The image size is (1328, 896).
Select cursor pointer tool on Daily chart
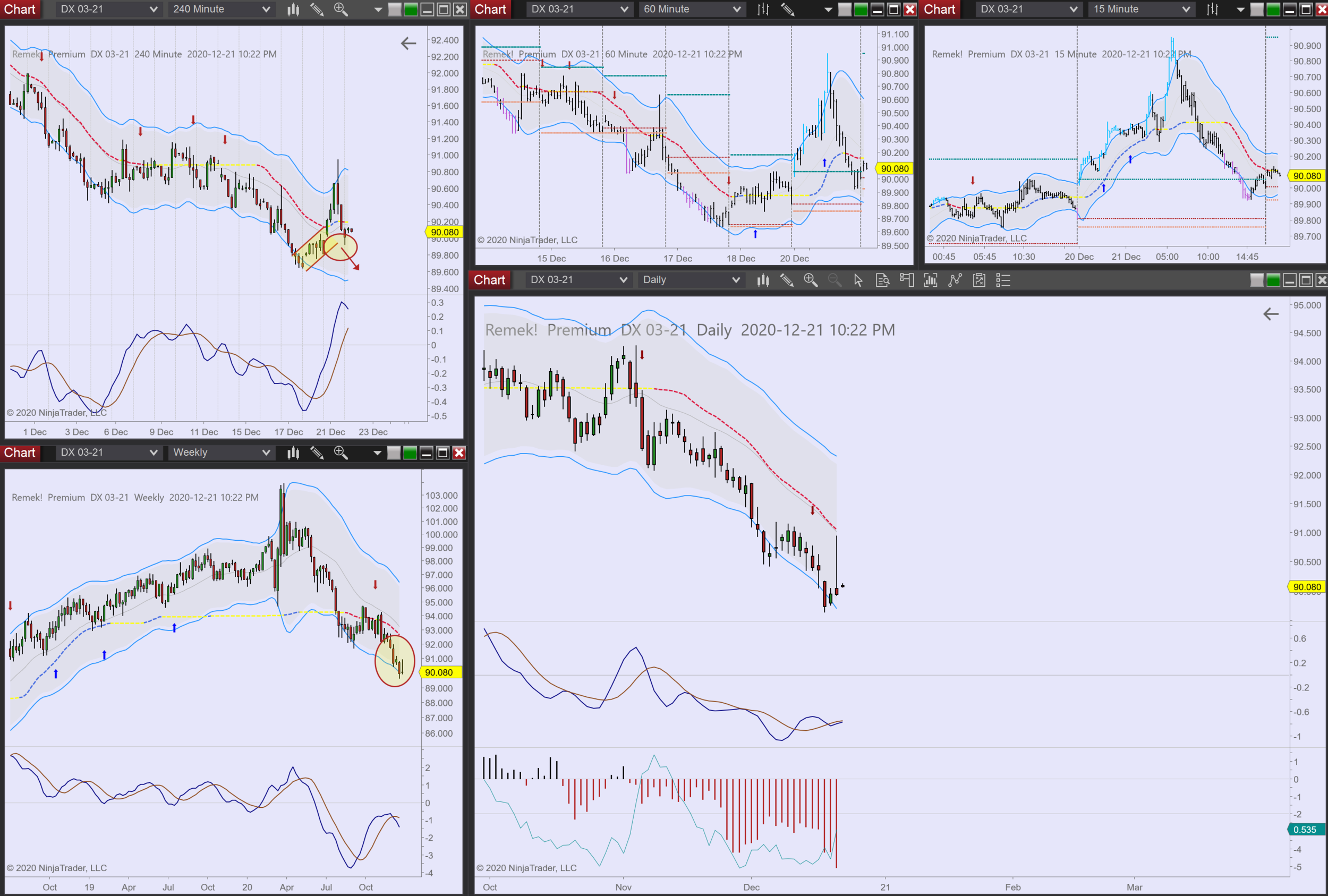(858, 280)
